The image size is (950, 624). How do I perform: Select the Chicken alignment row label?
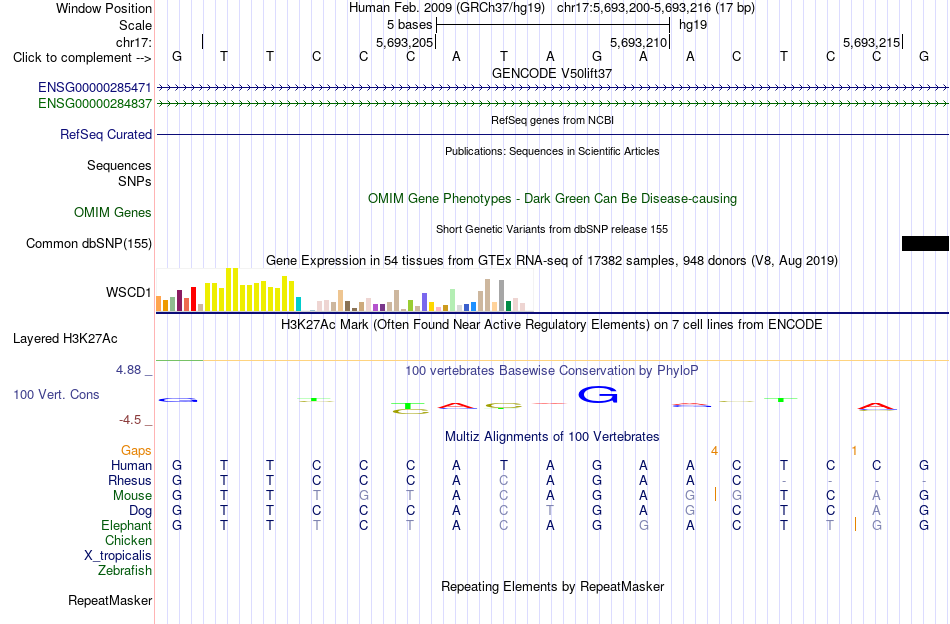coord(128,540)
